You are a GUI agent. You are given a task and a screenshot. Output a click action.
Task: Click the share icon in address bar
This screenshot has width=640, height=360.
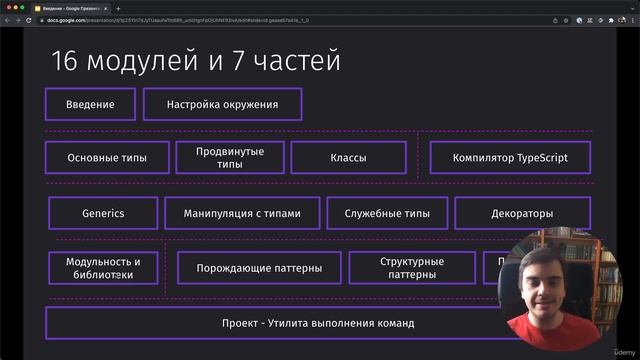555,20
